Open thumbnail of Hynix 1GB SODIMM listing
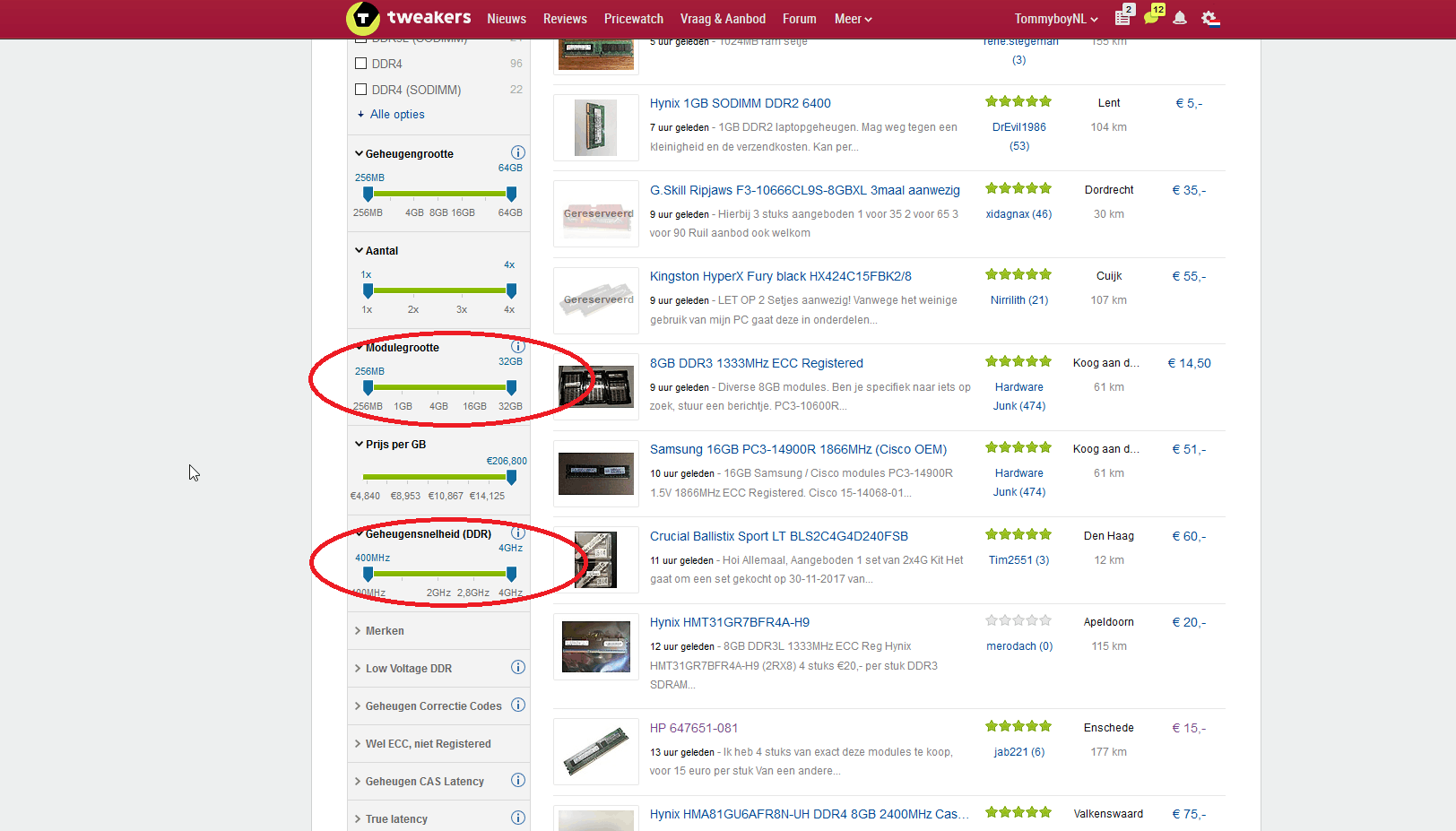The width and height of the screenshot is (1456, 831). point(596,127)
